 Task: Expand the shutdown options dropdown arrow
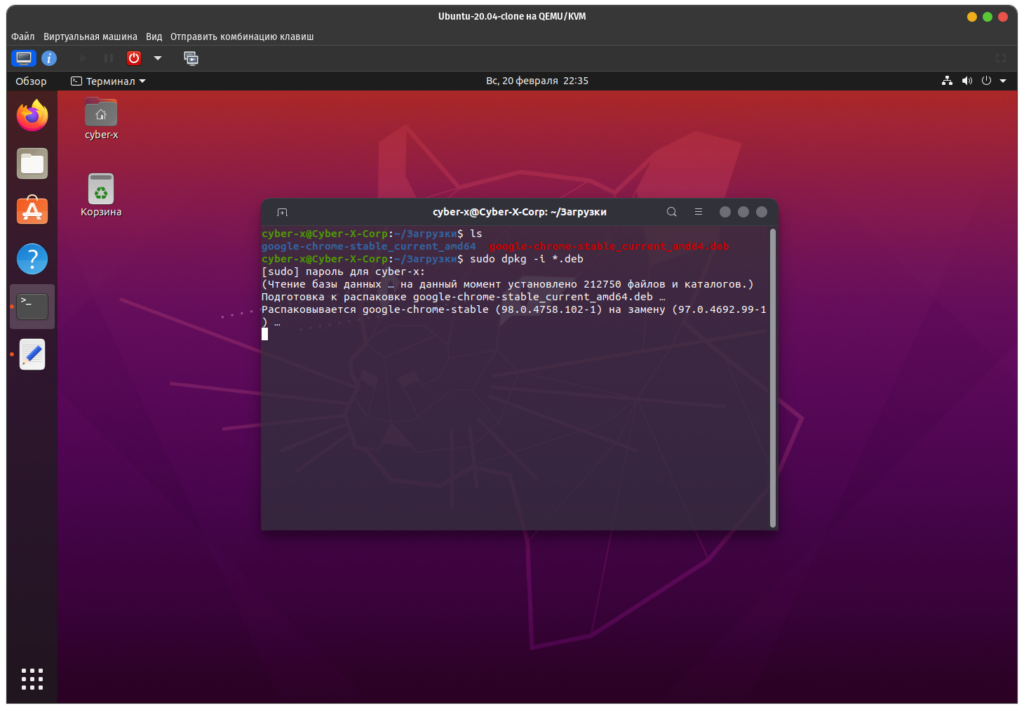157,58
